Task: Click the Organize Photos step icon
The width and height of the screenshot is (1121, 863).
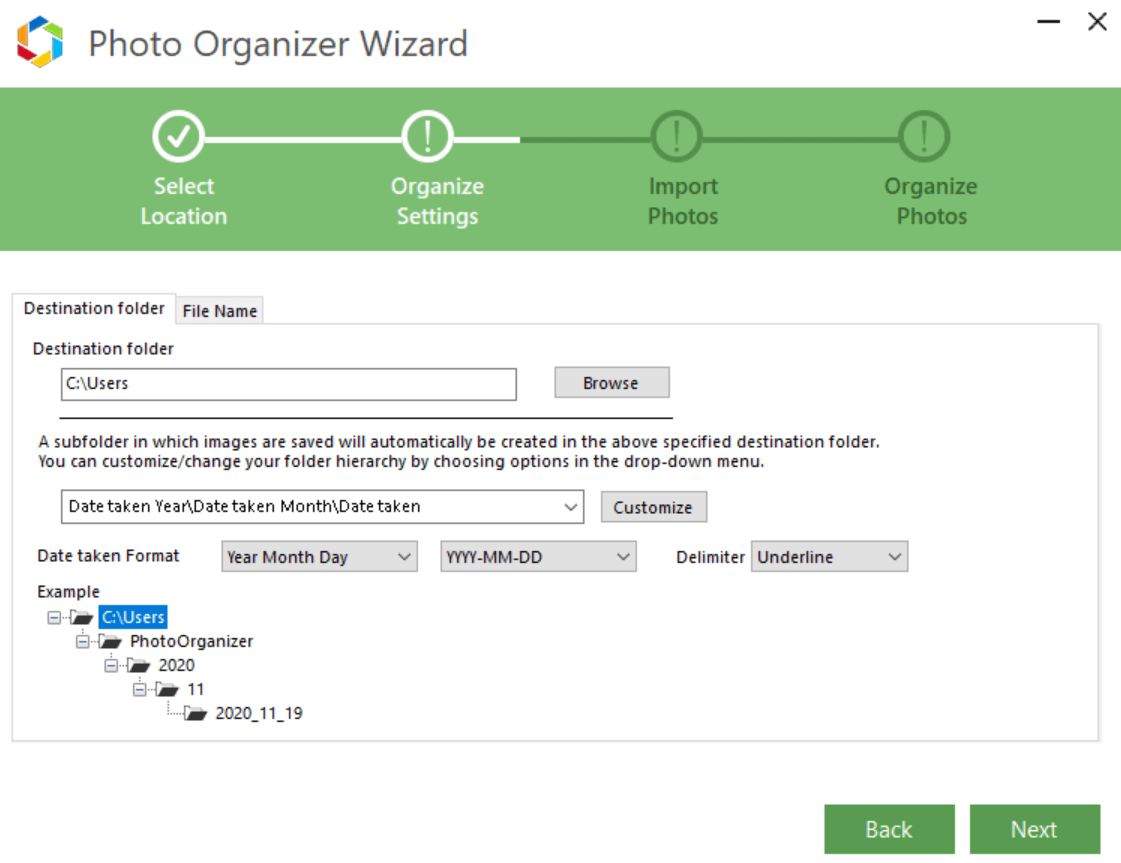Action: pyautogui.click(x=923, y=136)
